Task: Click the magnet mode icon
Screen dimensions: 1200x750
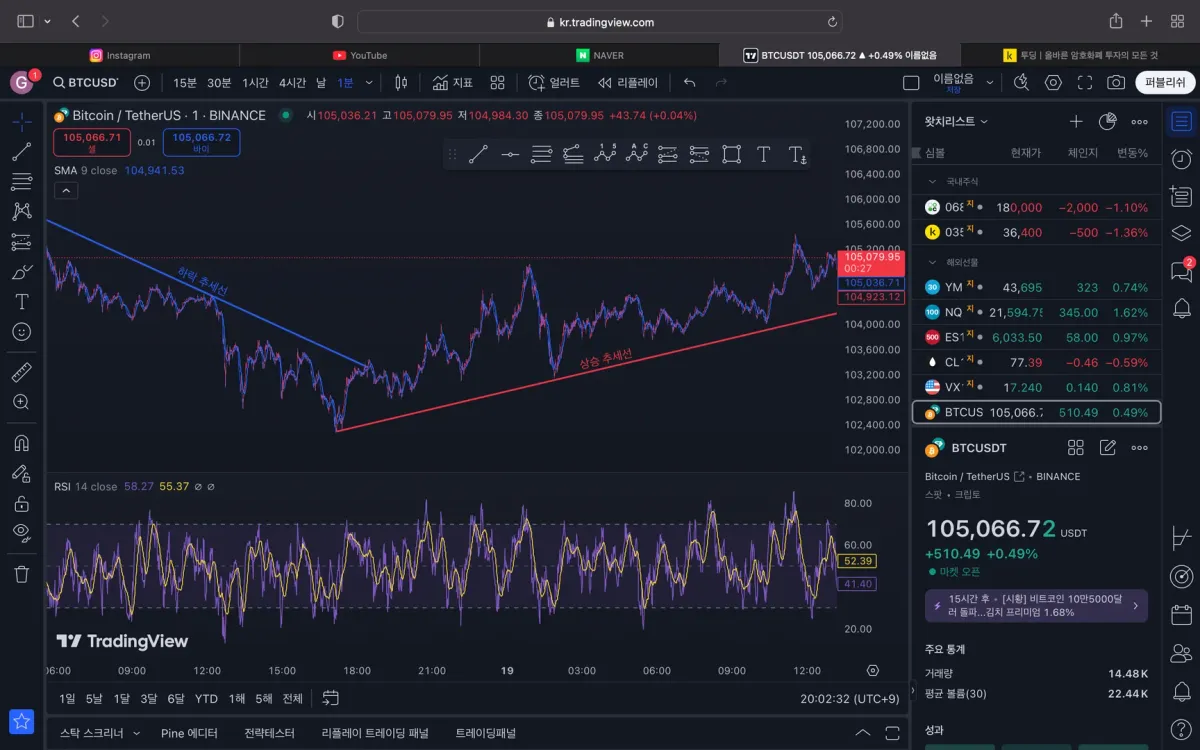Action: 21,442
